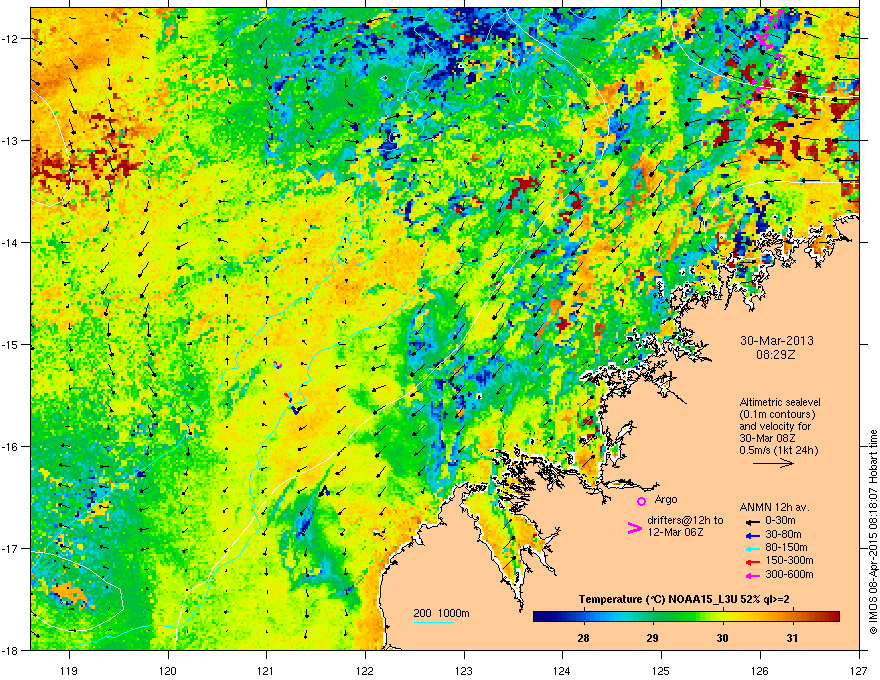The width and height of the screenshot is (880, 680).
Task: Click the '80-150m' depth label
Action: coord(786,547)
